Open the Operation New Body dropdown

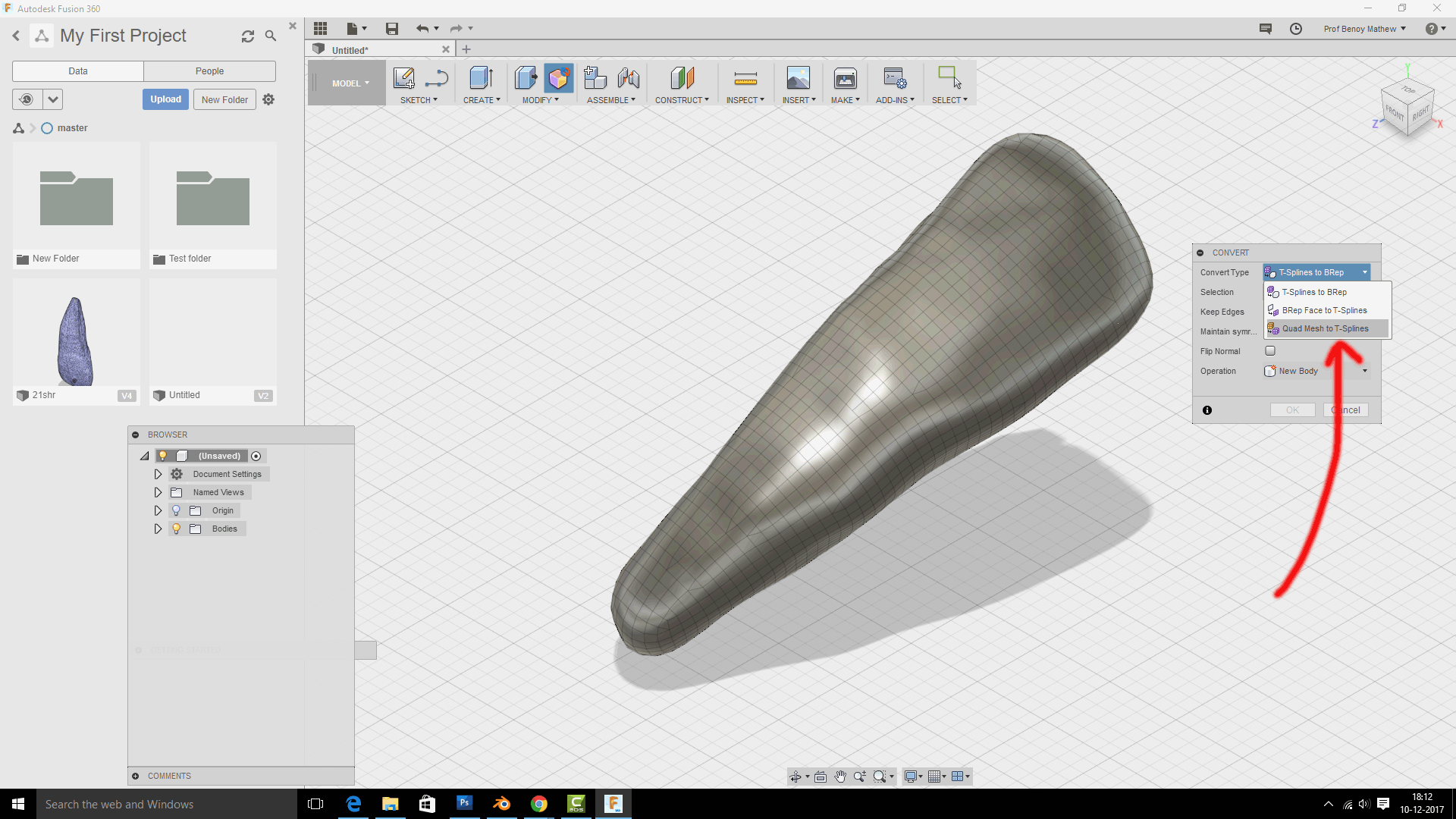(x=1316, y=371)
